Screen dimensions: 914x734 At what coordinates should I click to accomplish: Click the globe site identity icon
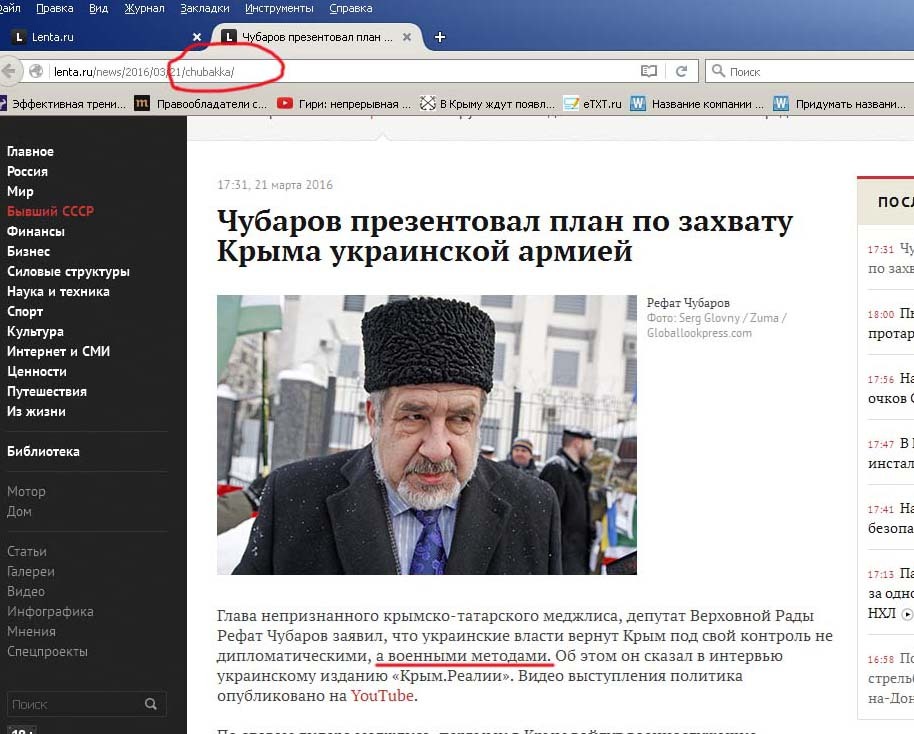37,71
